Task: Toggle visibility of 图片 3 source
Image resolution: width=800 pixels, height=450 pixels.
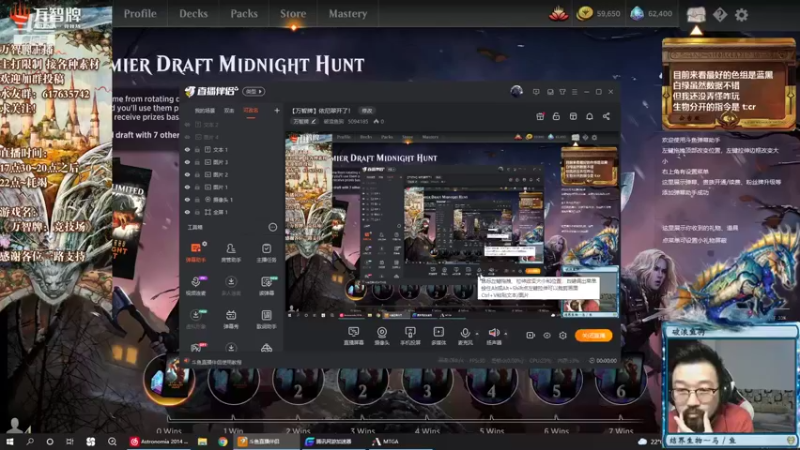Action: click(187, 162)
